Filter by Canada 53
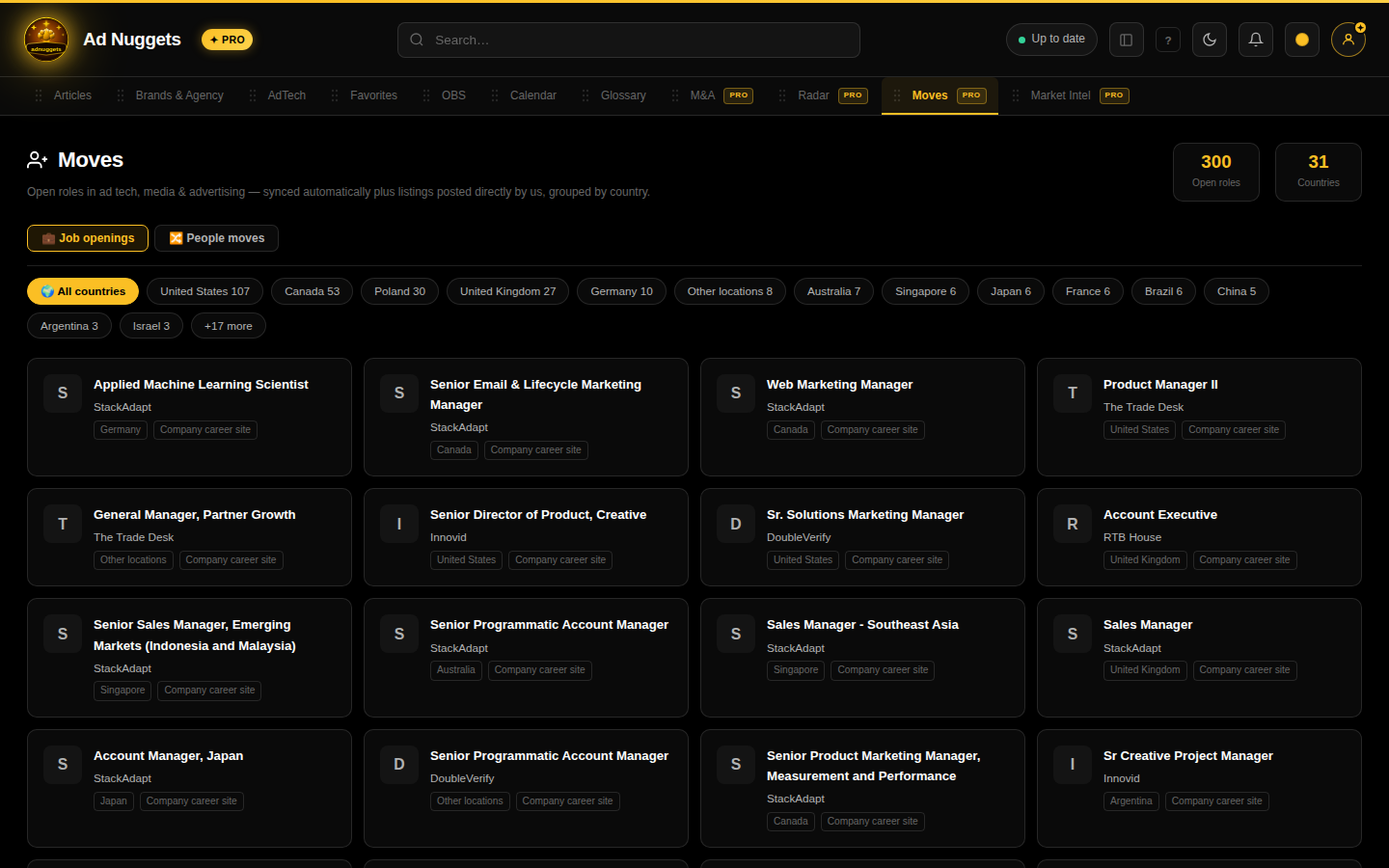The image size is (1389, 868). (312, 291)
